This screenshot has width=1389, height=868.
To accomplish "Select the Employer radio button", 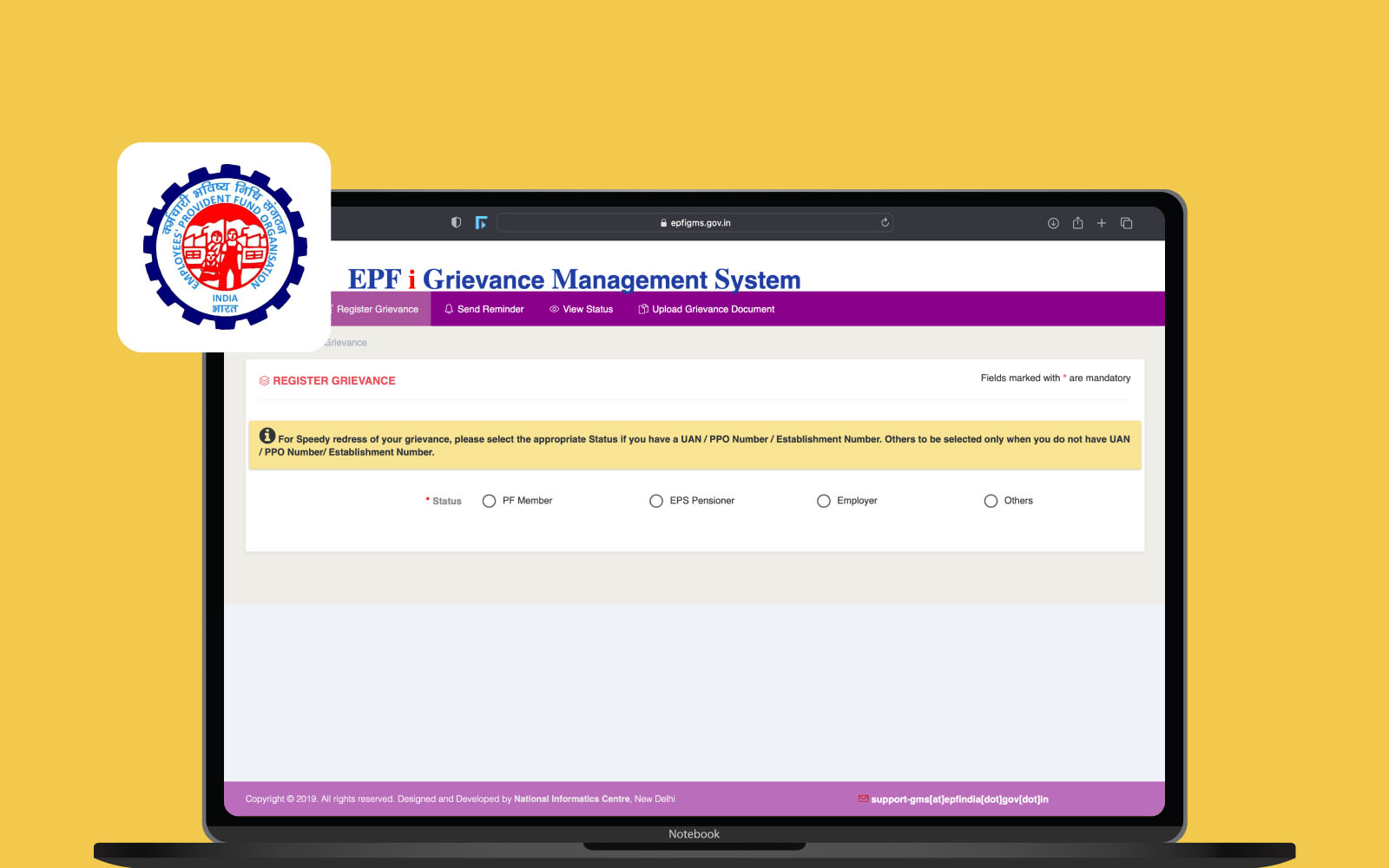I will pyautogui.click(x=823, y=501).
